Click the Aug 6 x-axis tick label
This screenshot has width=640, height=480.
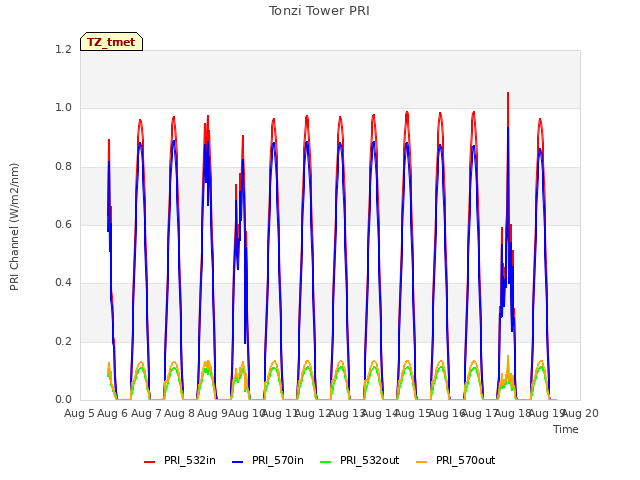point(113,413)
